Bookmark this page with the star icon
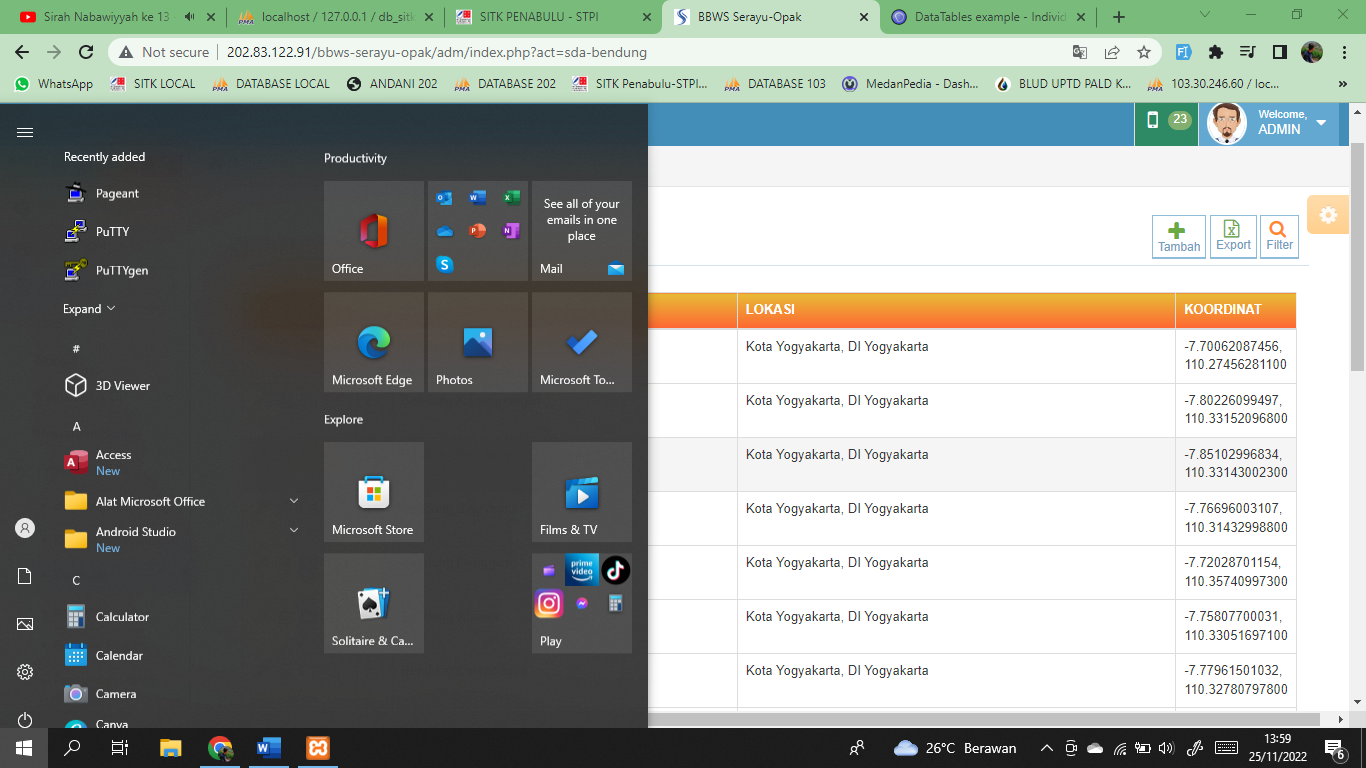Screen dimensions: 1366x768 1144,52
